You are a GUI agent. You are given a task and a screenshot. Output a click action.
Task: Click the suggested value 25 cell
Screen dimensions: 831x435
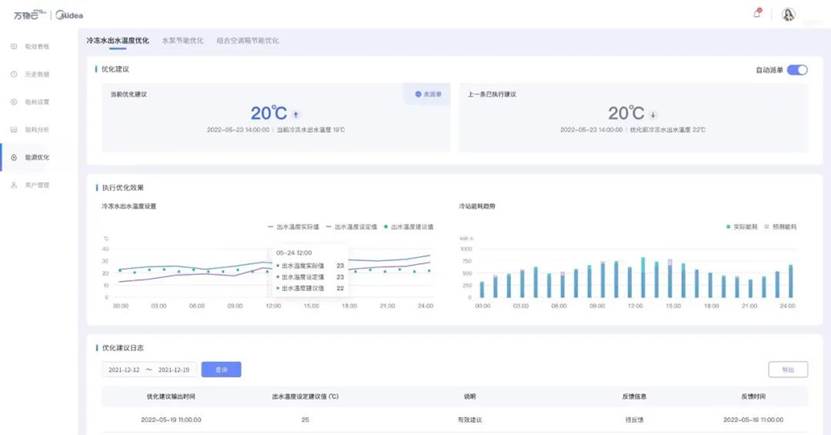click(x=305, y=420)
